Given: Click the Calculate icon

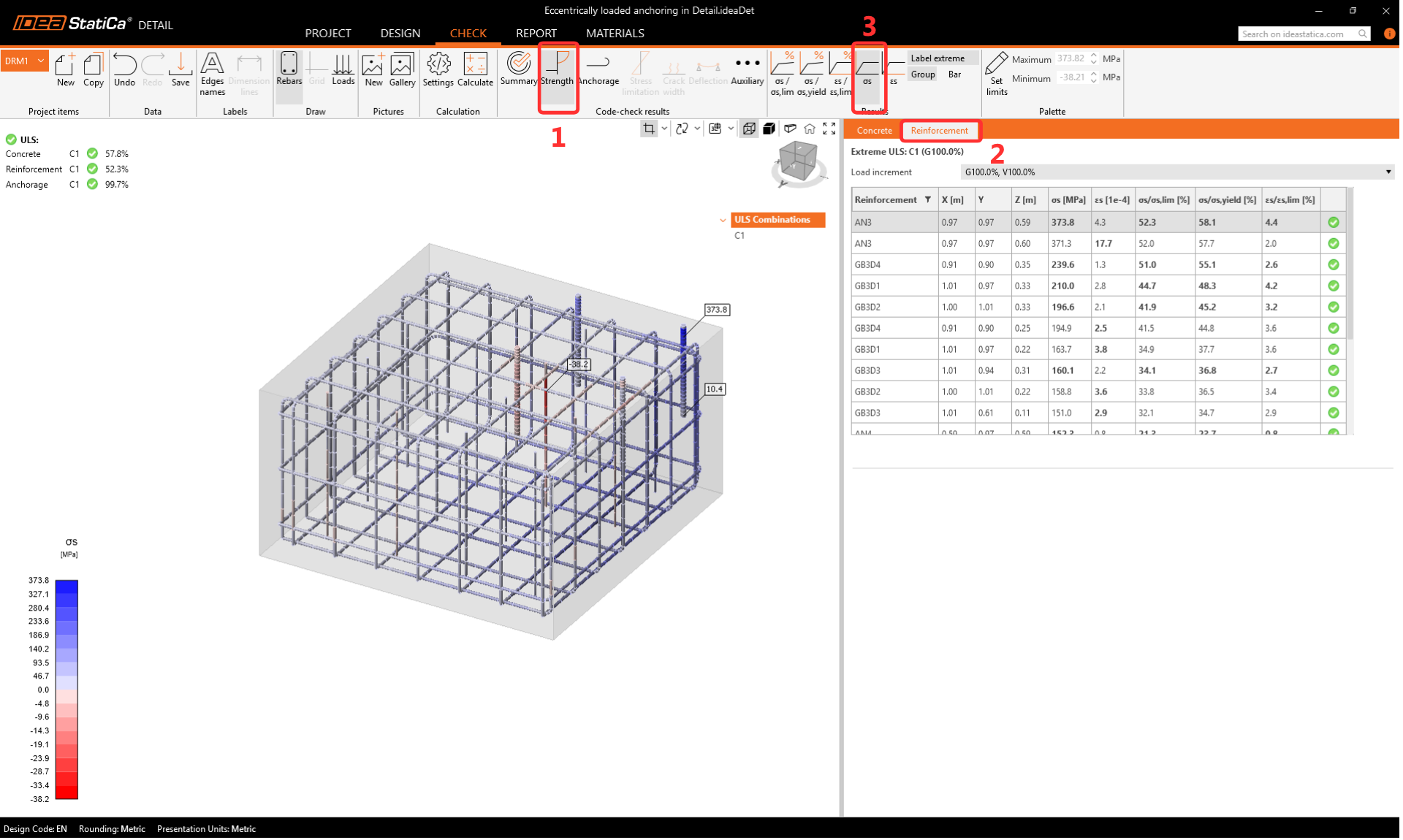Looking at the screenshot, I should (x=475, y=69).
